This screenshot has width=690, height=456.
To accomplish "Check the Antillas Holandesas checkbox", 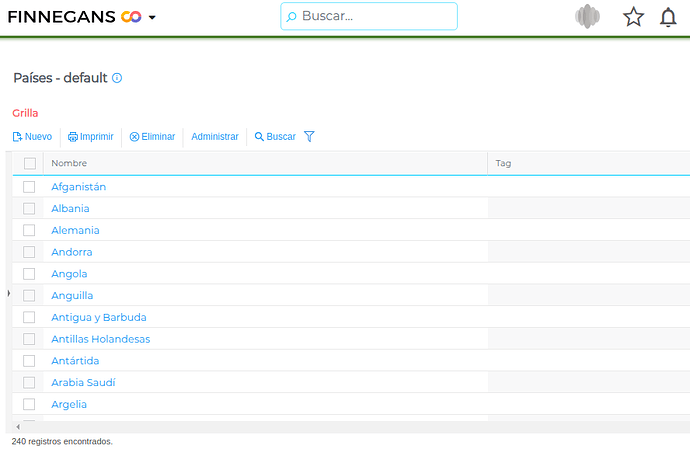I will click(29, 339).
